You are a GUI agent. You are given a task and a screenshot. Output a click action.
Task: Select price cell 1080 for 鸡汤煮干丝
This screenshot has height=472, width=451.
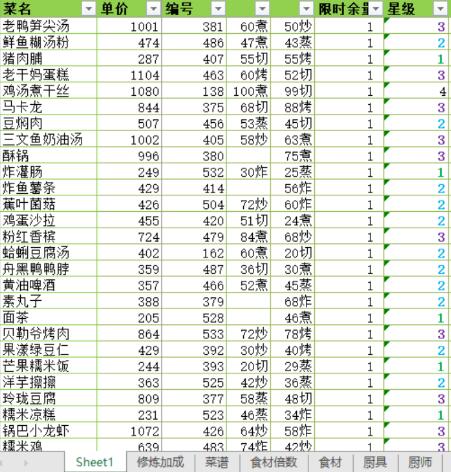coord(129,91)
